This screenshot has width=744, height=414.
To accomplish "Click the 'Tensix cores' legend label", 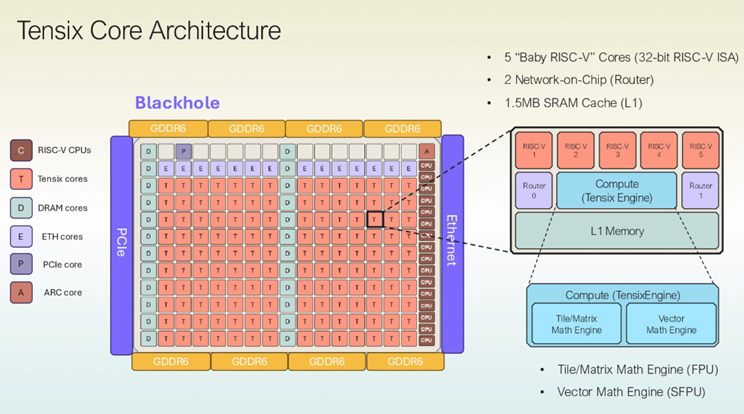I will 63,179.
